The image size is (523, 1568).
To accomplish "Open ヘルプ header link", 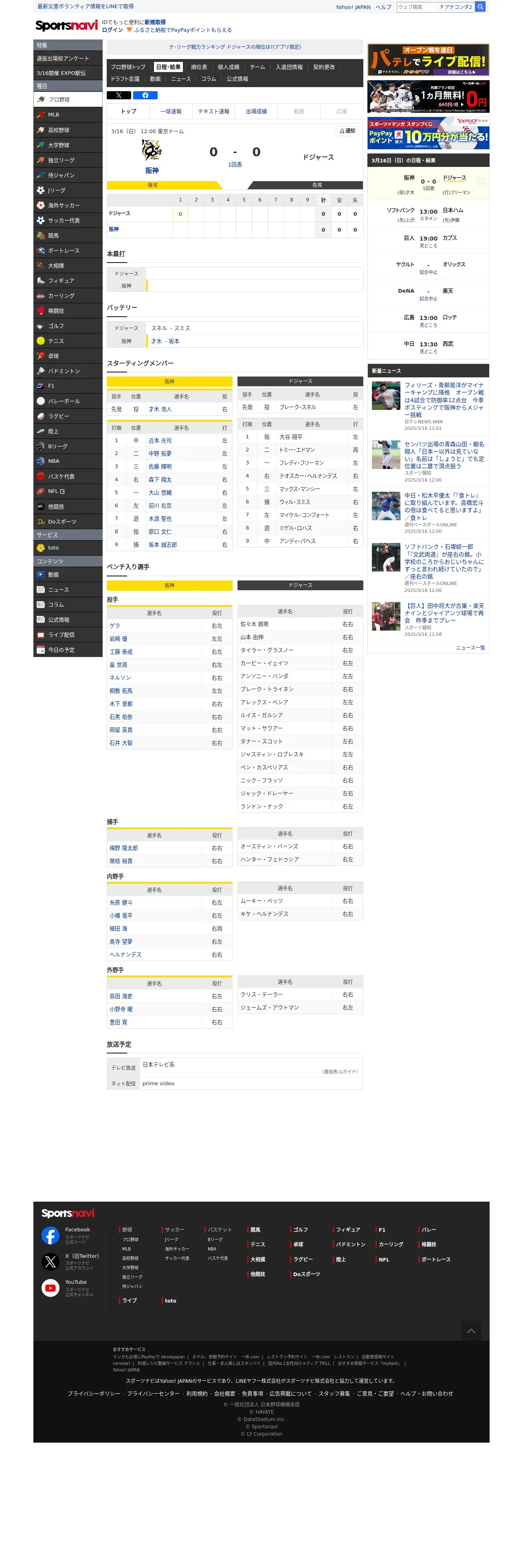I will coord(383,7).
